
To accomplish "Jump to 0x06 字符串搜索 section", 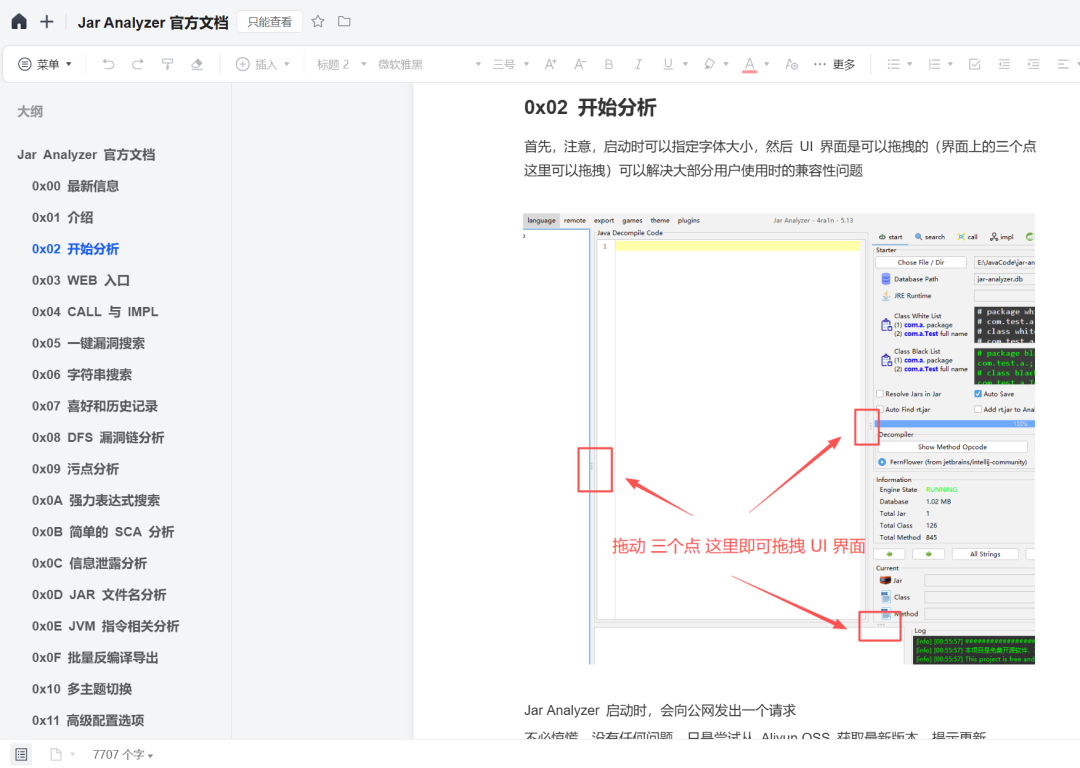I will [x=82, y=375].
